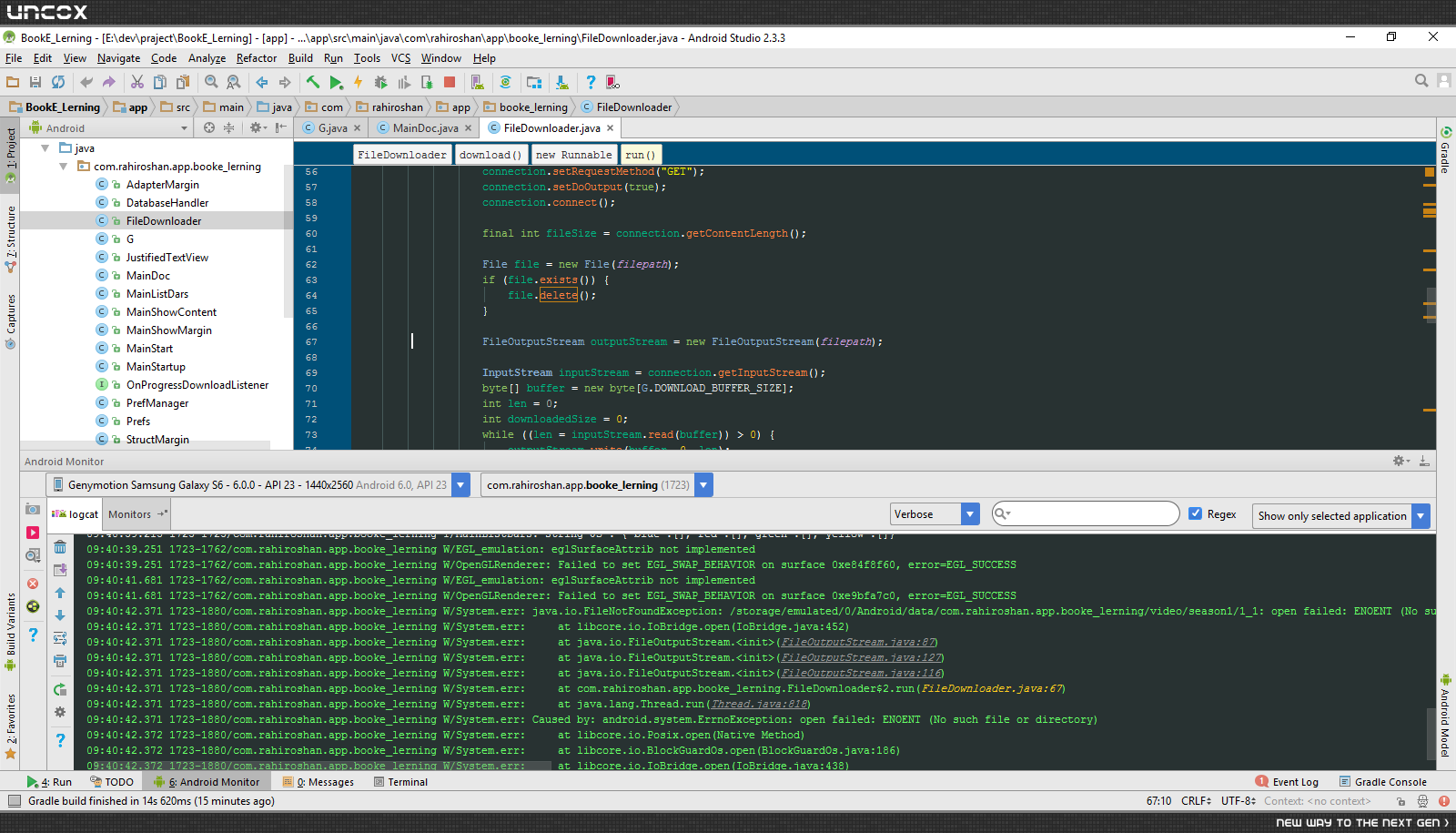Click the editor vertical scrollbar
Image resolution: width=1456 pixels, height=833 pixels.
click(1430, 304)
